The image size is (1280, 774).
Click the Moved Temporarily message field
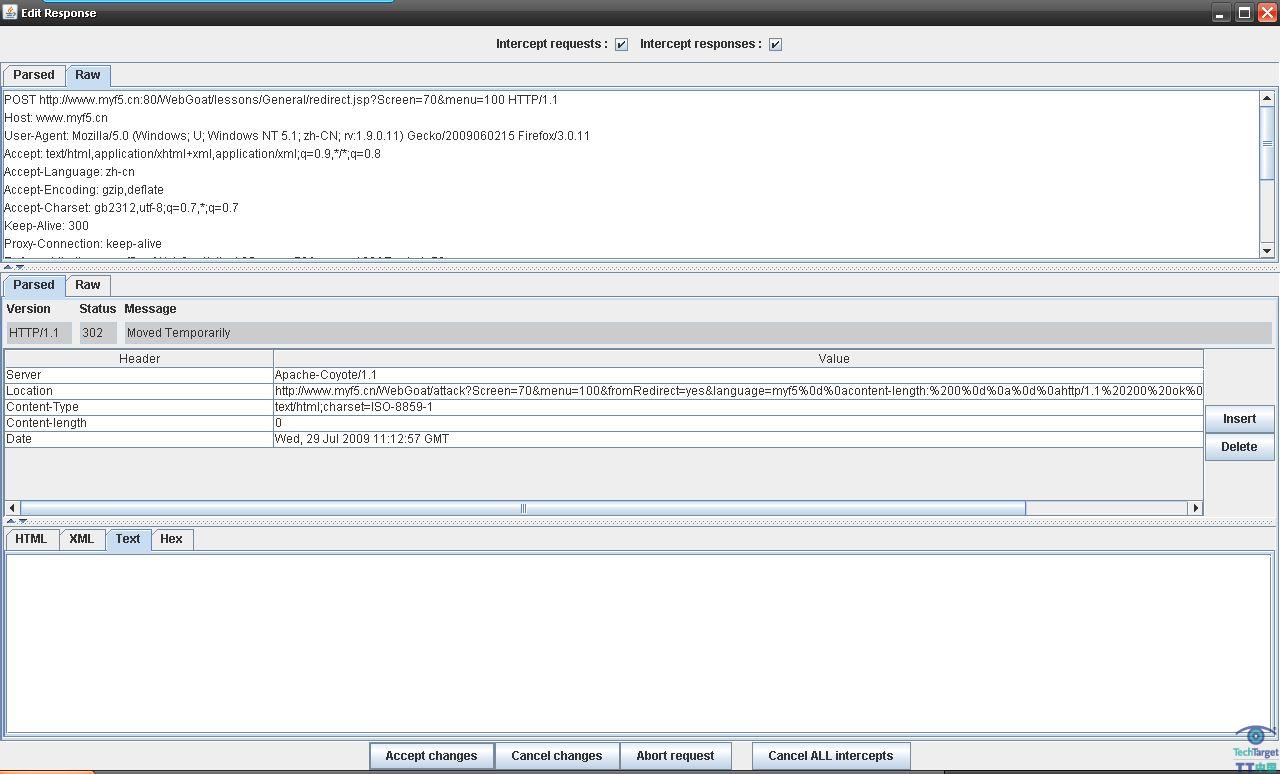coord(698,333)
